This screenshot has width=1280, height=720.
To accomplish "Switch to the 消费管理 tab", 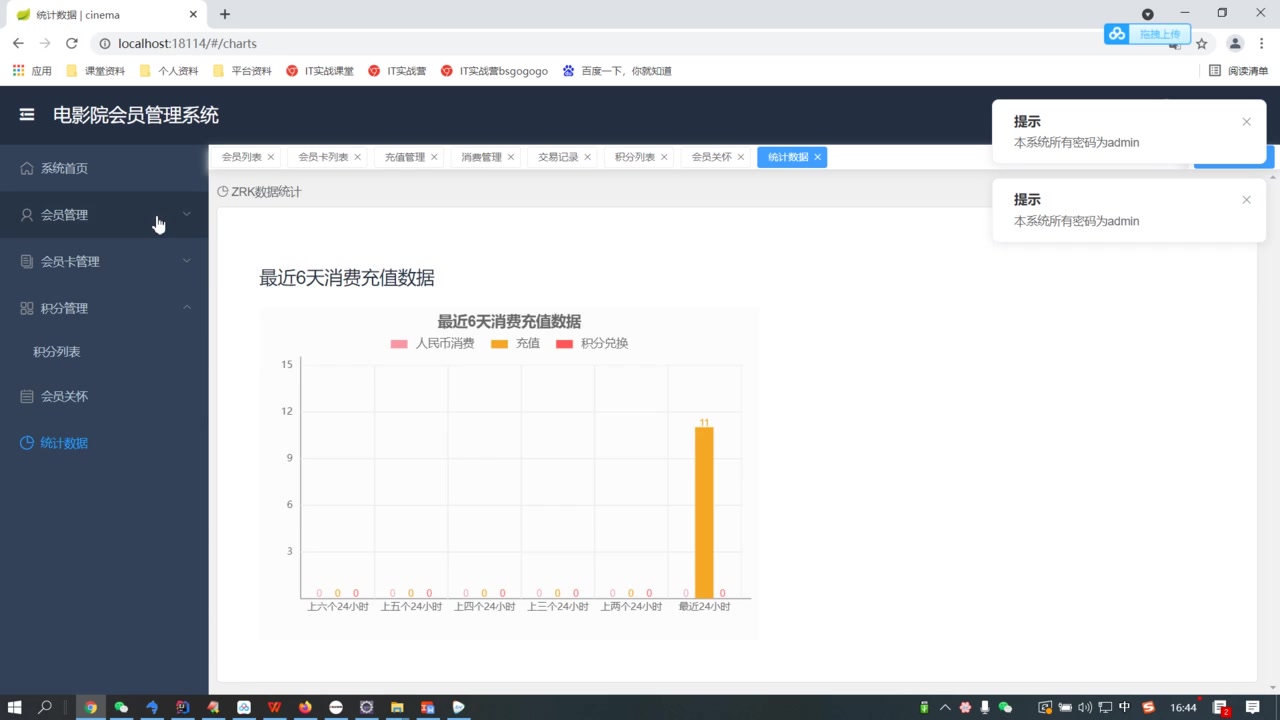I will click(x=482, y=157).
